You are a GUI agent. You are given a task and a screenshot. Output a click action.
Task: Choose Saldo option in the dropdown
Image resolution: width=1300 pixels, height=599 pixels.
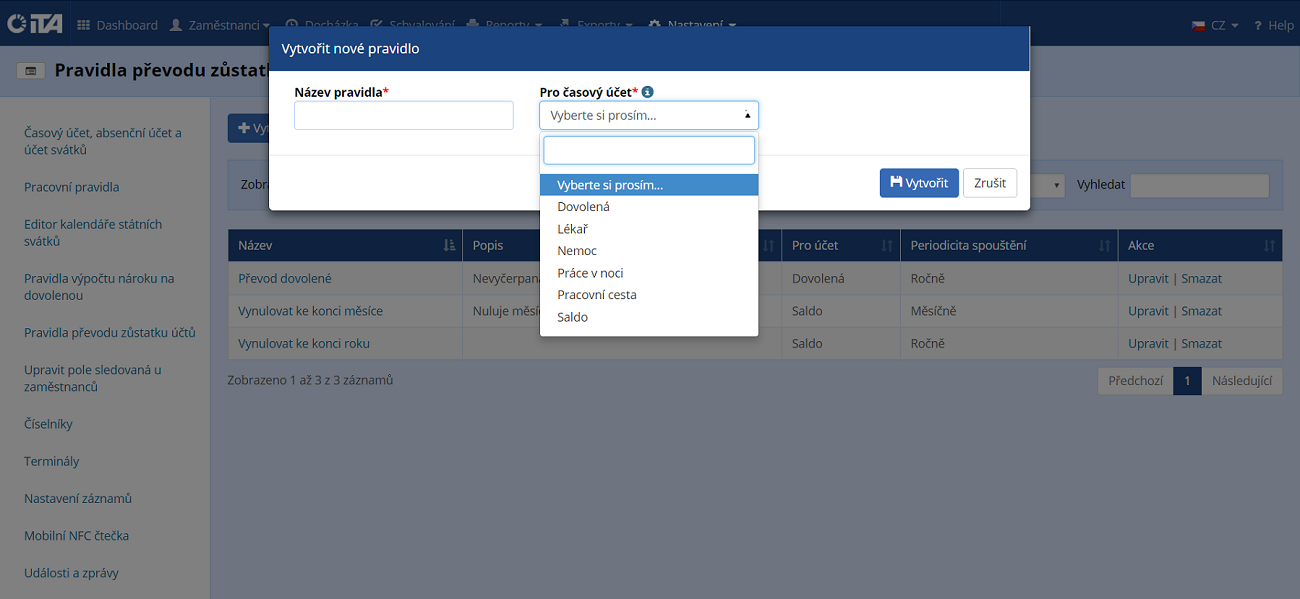coord(572,317)
